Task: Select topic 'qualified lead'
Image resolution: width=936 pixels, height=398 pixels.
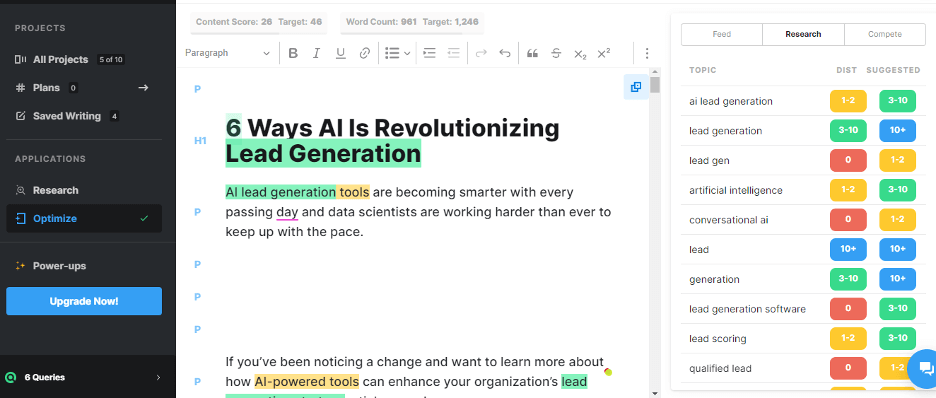Action: point(720,369)
